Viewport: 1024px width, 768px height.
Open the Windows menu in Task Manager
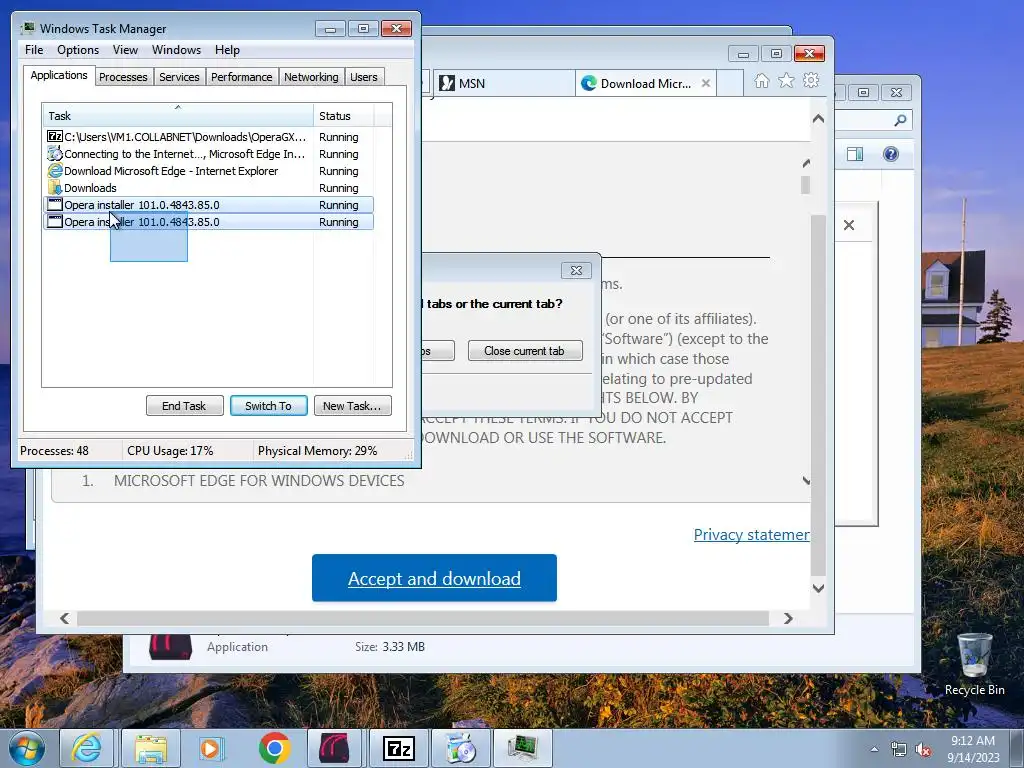point(176,50)
